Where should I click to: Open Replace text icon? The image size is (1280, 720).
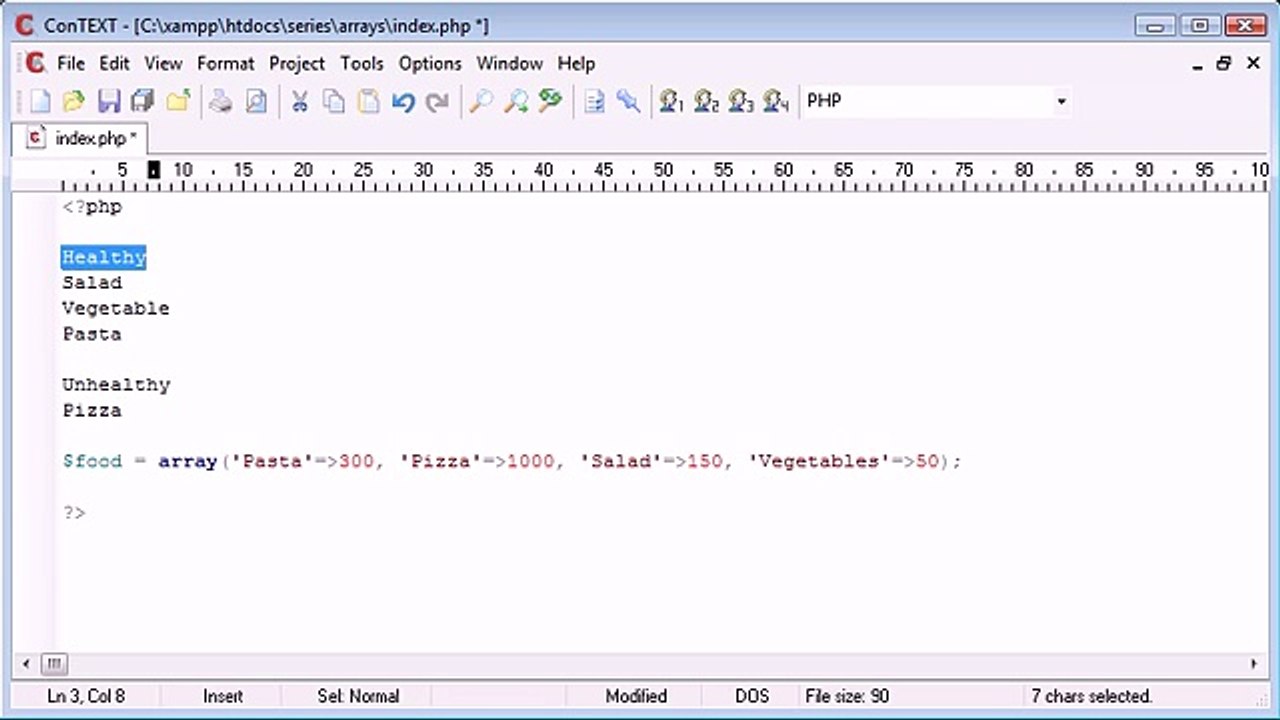pos(550,101)
